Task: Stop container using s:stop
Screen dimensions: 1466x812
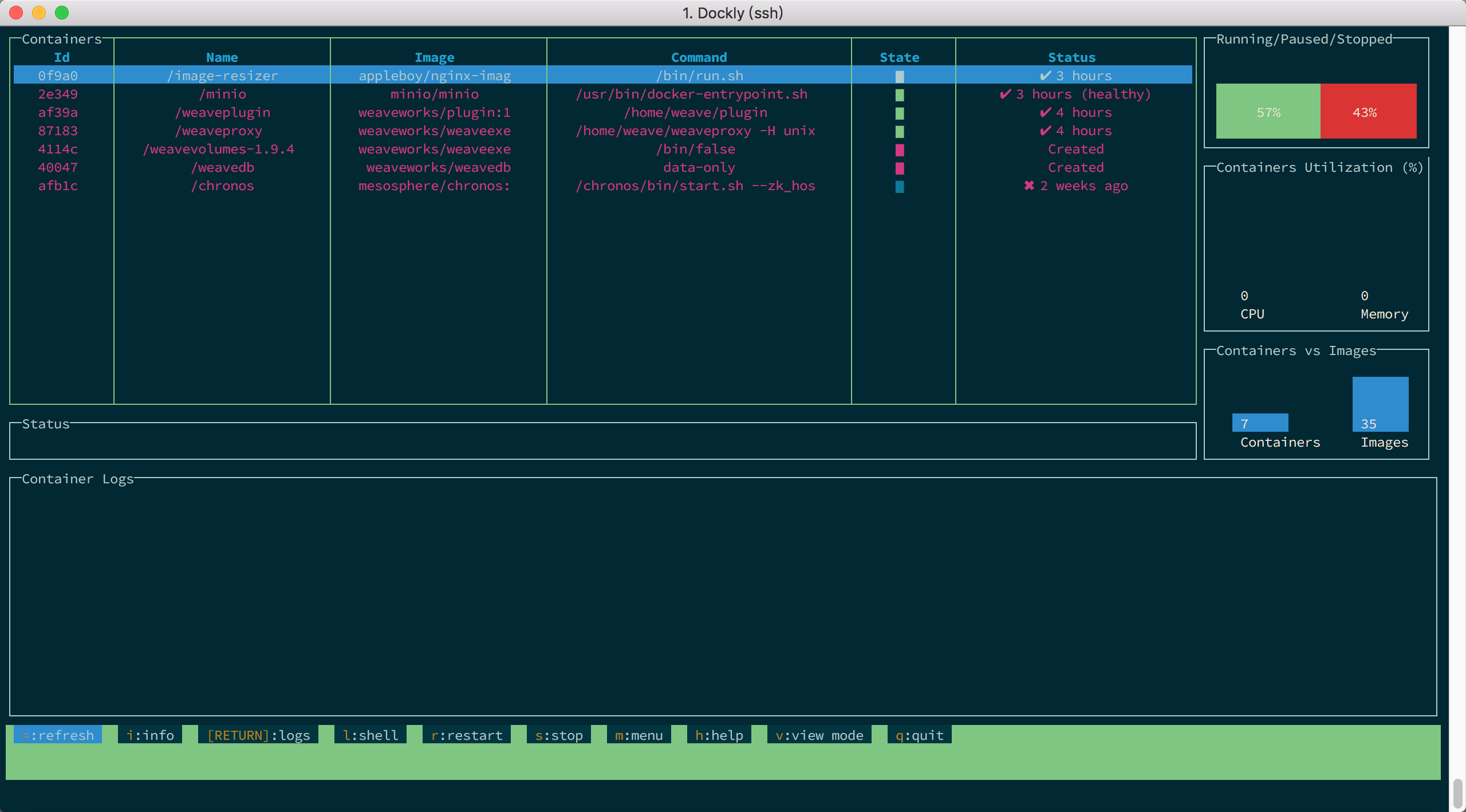Action: tap(558, 735)
